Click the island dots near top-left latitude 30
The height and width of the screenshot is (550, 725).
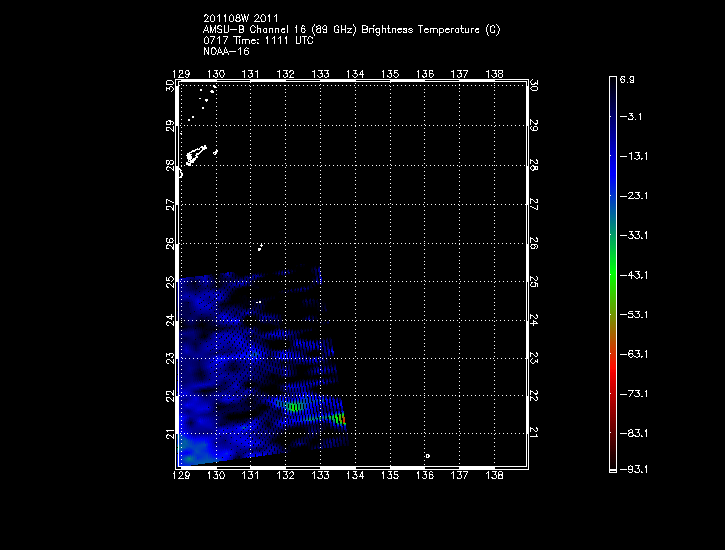[x=206, y=96]
